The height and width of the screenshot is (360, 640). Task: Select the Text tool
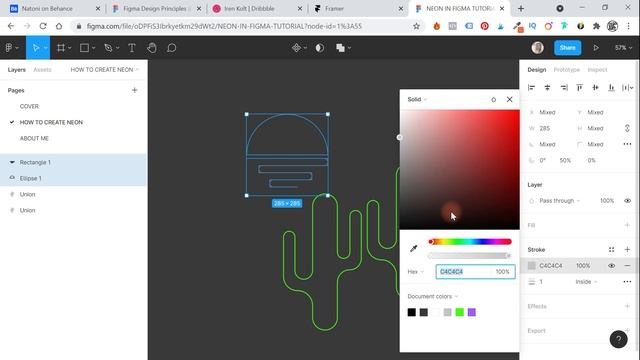132,48
